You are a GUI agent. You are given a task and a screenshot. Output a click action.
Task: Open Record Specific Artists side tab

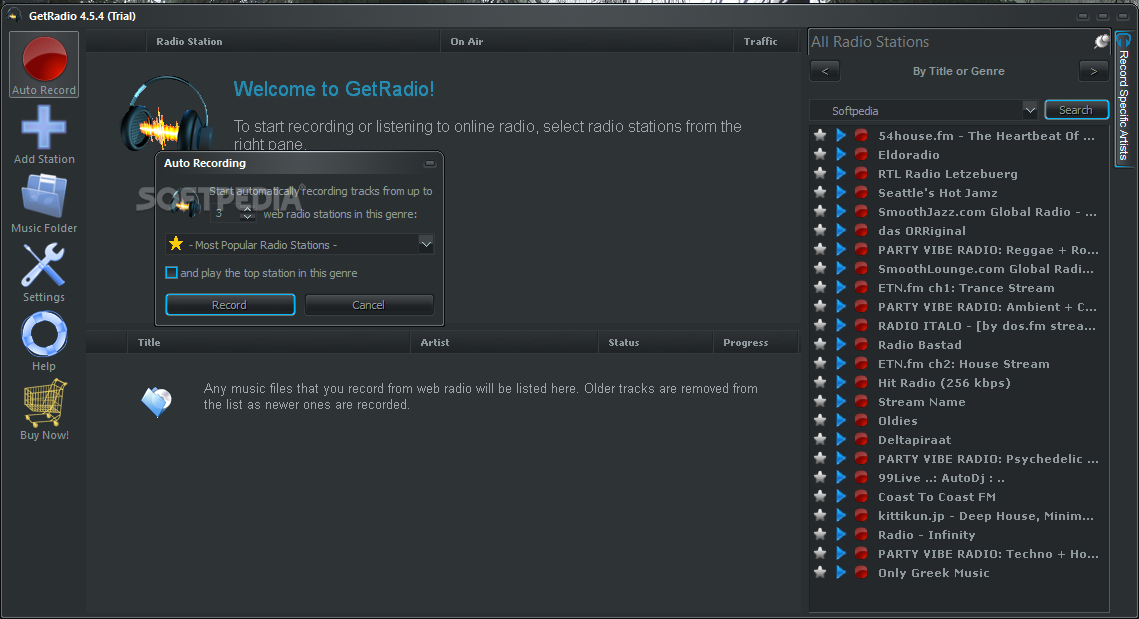click(x=1124, y=100)
